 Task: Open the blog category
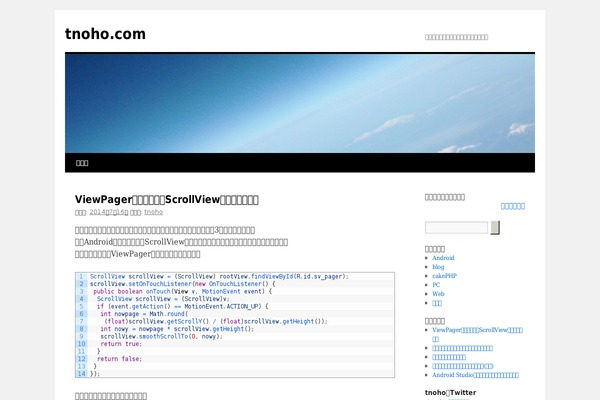coord(438,267)
